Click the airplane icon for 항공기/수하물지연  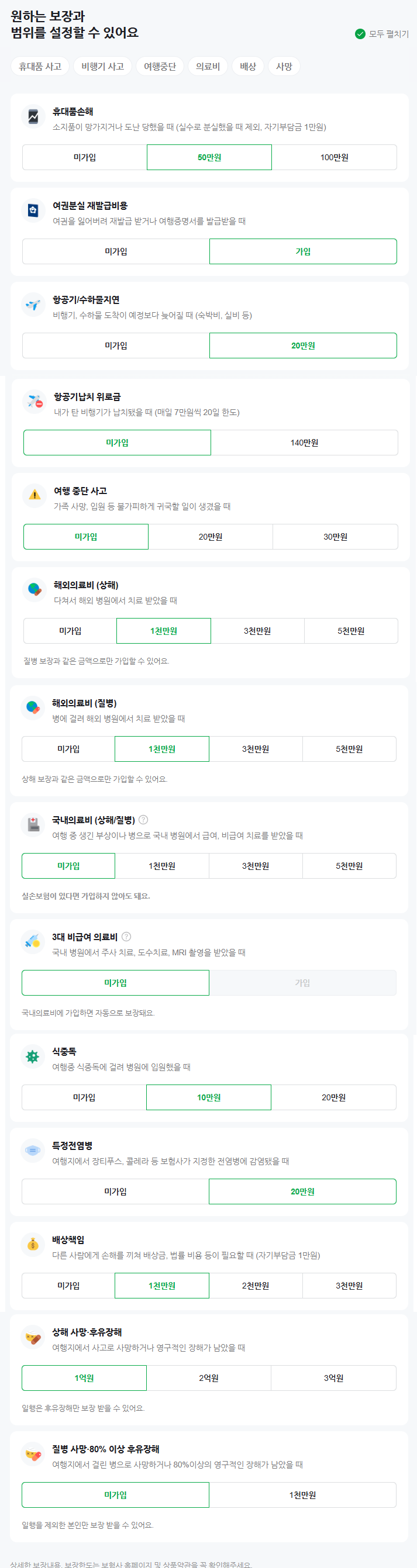[33, 305]
